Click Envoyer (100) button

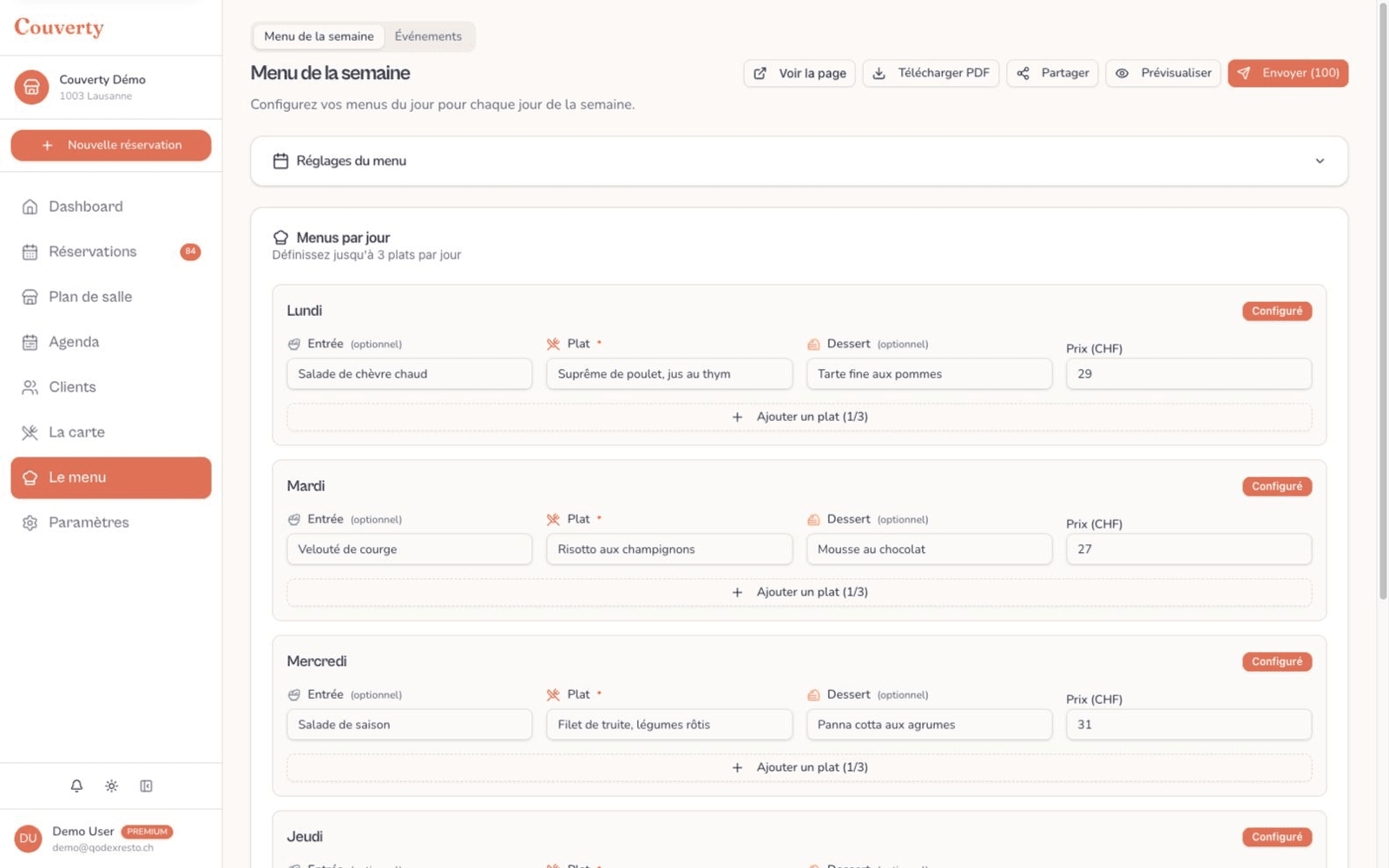click(1288, 74)
